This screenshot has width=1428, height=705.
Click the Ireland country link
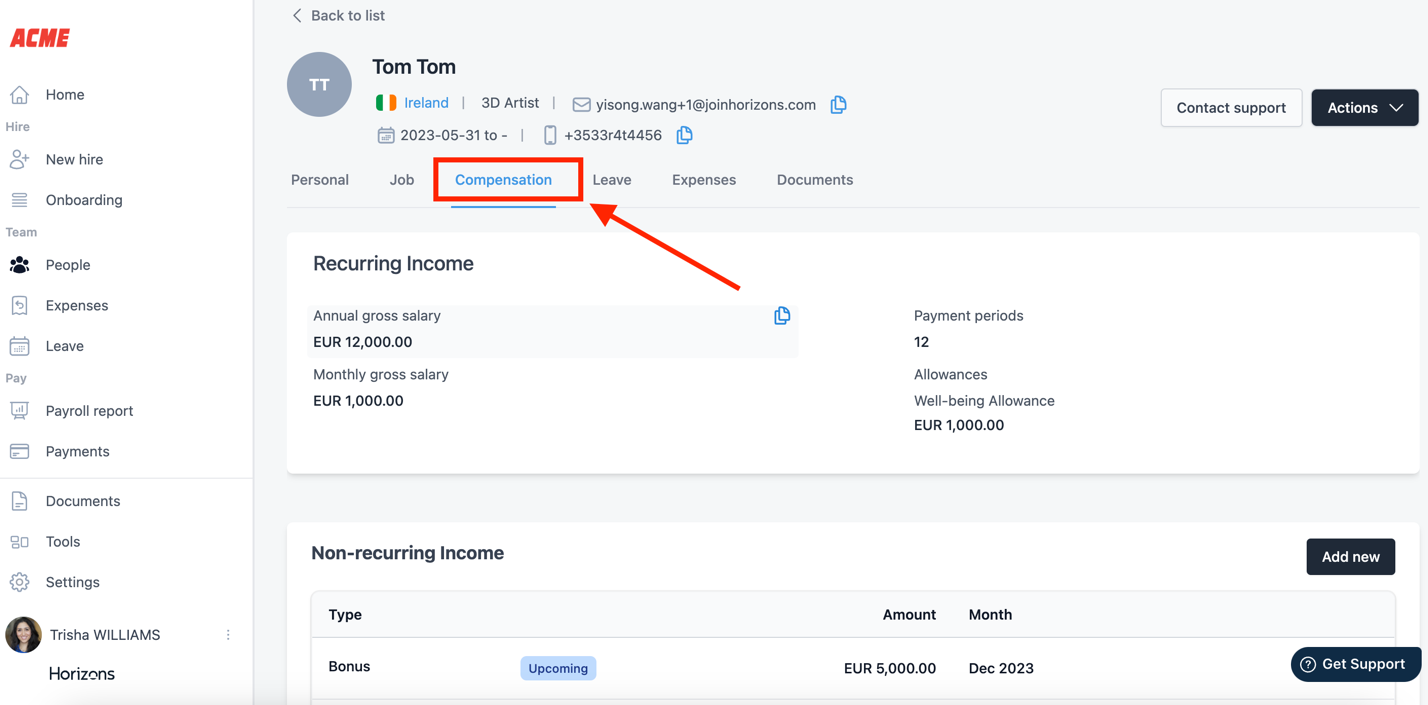click(426, 103)
